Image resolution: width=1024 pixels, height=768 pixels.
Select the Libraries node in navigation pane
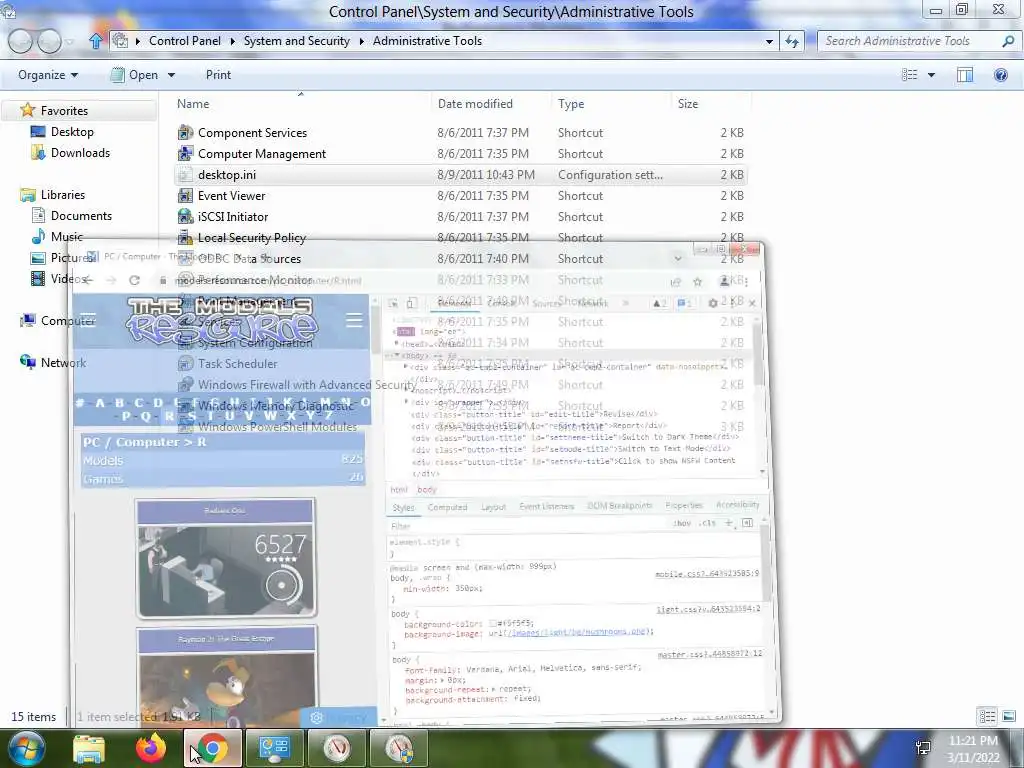[63, 195]
